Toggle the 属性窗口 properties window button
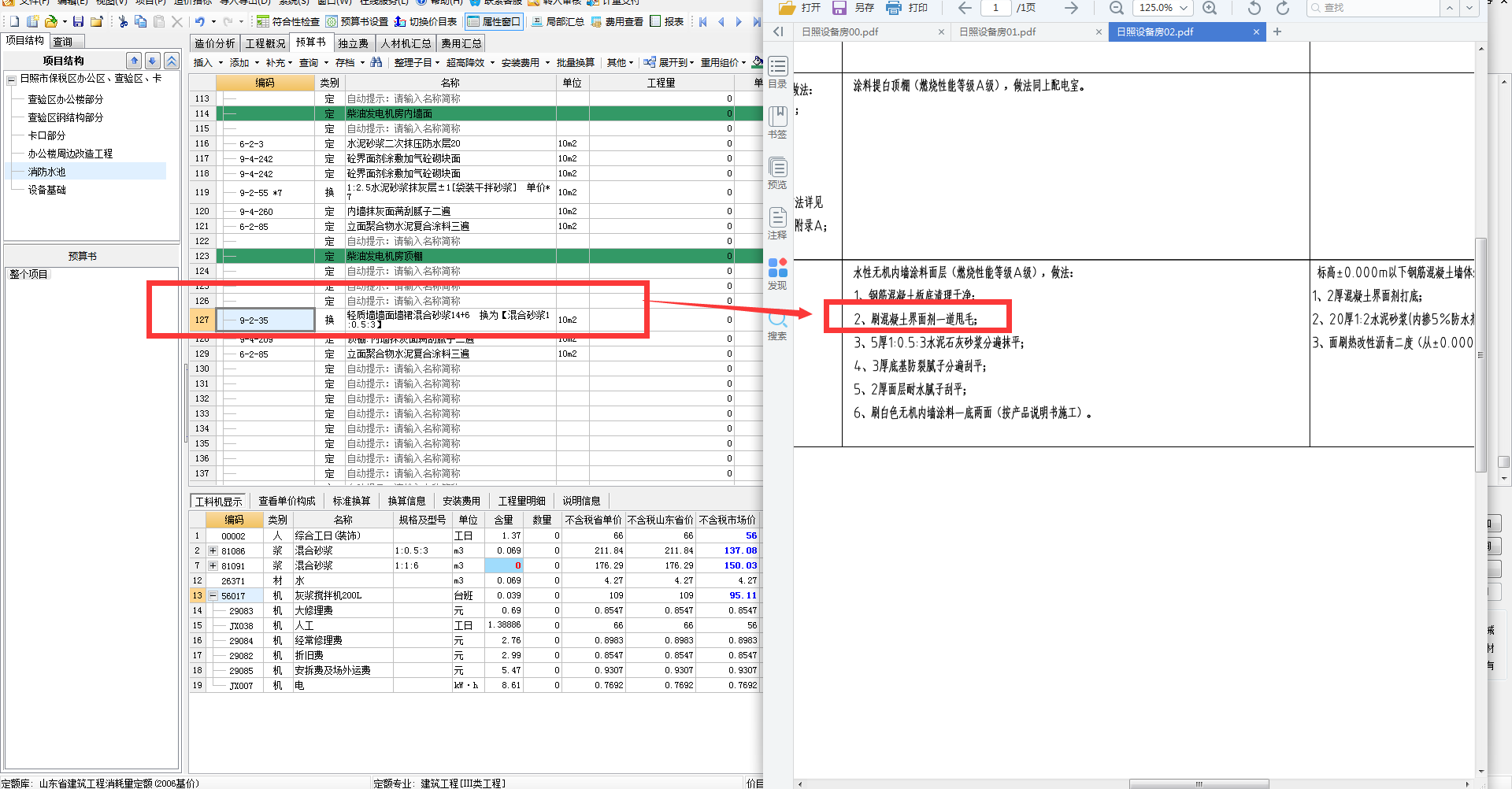The width and height of the screenshot is (1512, 789). pos(494,22)
